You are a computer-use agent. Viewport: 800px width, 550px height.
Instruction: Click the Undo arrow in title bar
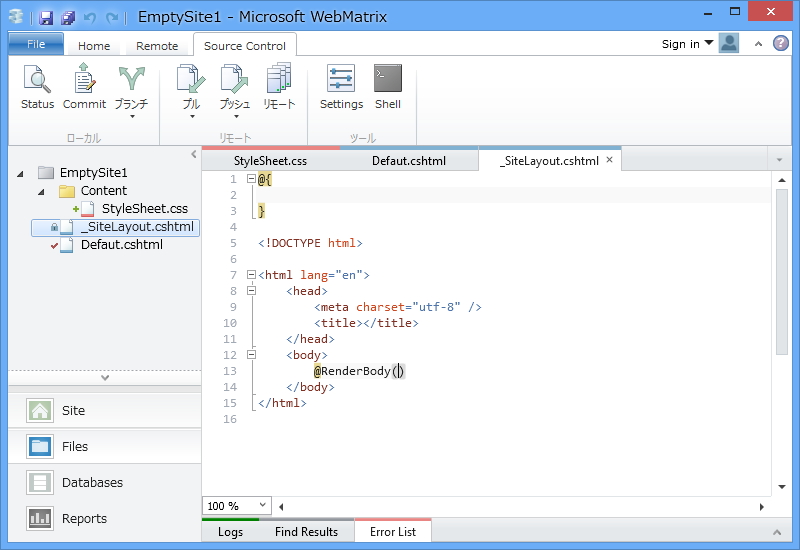[90, 18]
